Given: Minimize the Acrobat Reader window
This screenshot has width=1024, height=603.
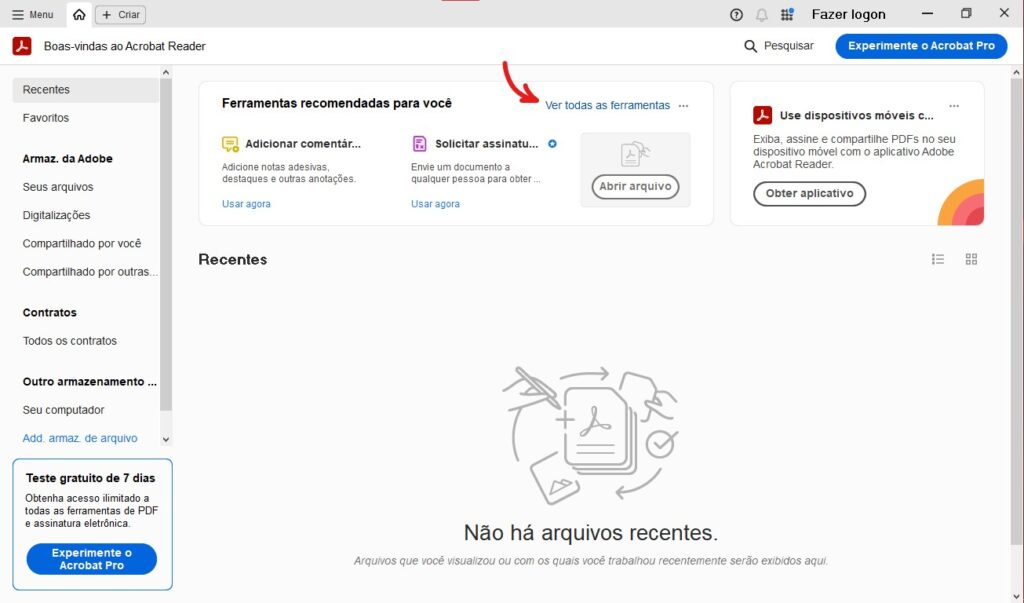Looking at the screenshot, I should pos(927,14).
